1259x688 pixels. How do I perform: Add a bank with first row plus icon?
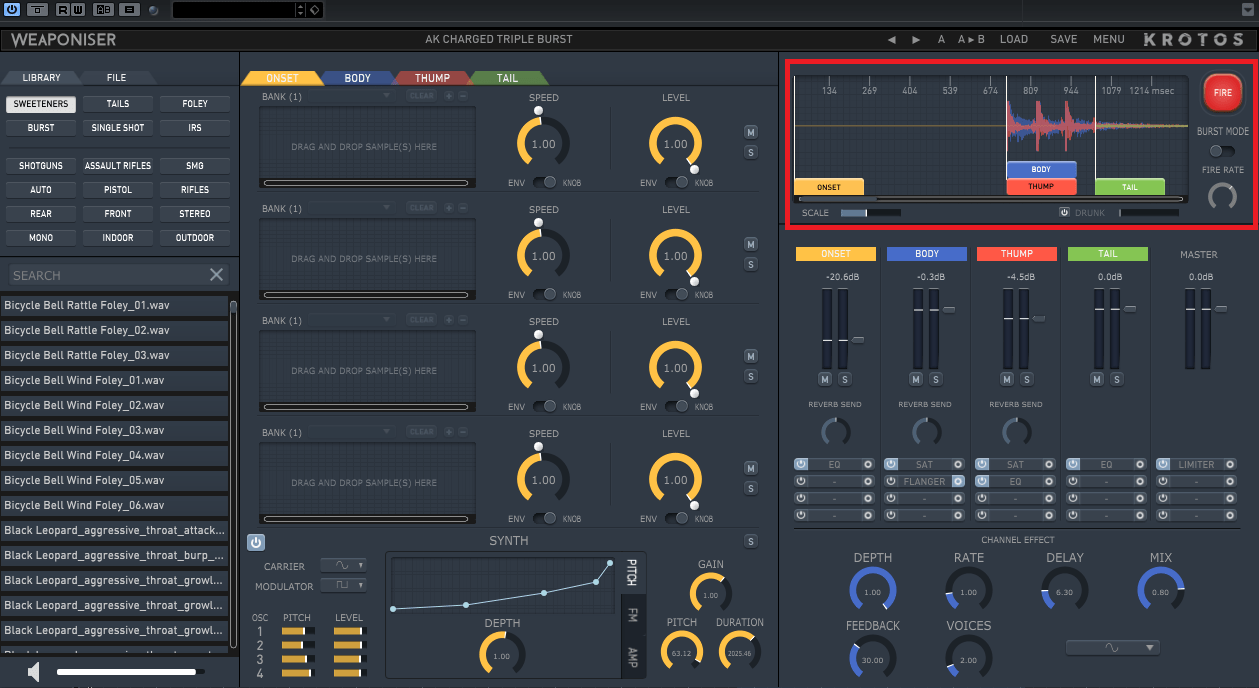(x=448, y=96)
